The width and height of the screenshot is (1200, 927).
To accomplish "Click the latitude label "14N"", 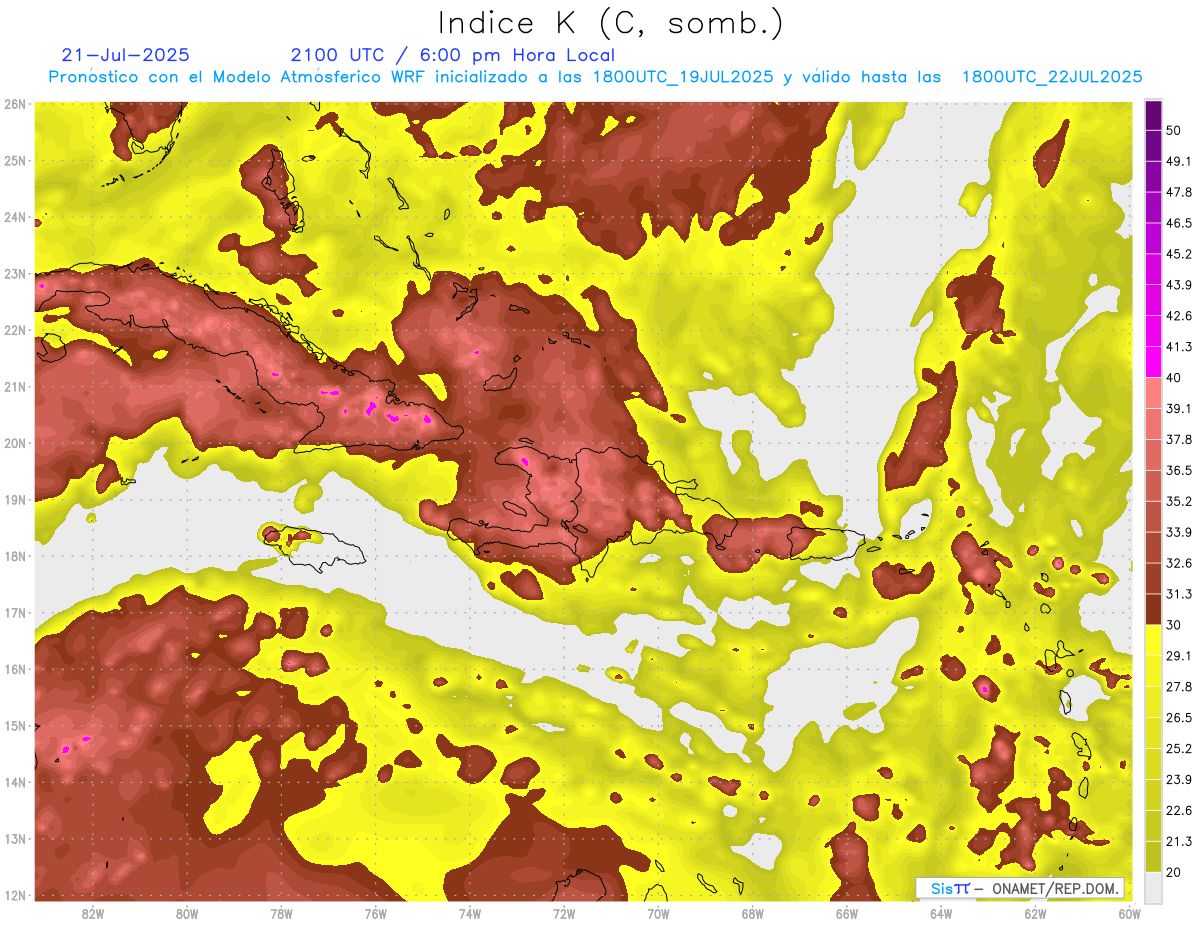I will [14, 782].
